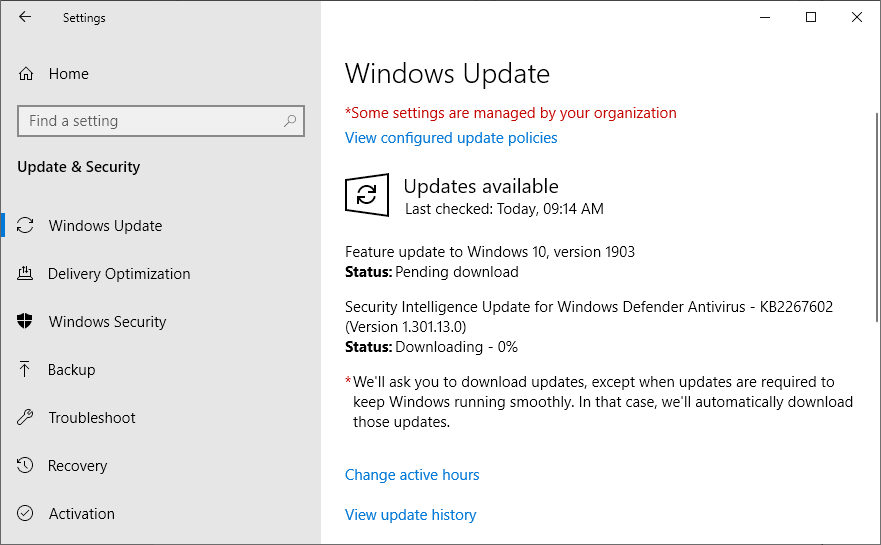The width and height of the screenshot is (881, 545).
Task: Click the Home house icon
Action: tap(26, 74)
